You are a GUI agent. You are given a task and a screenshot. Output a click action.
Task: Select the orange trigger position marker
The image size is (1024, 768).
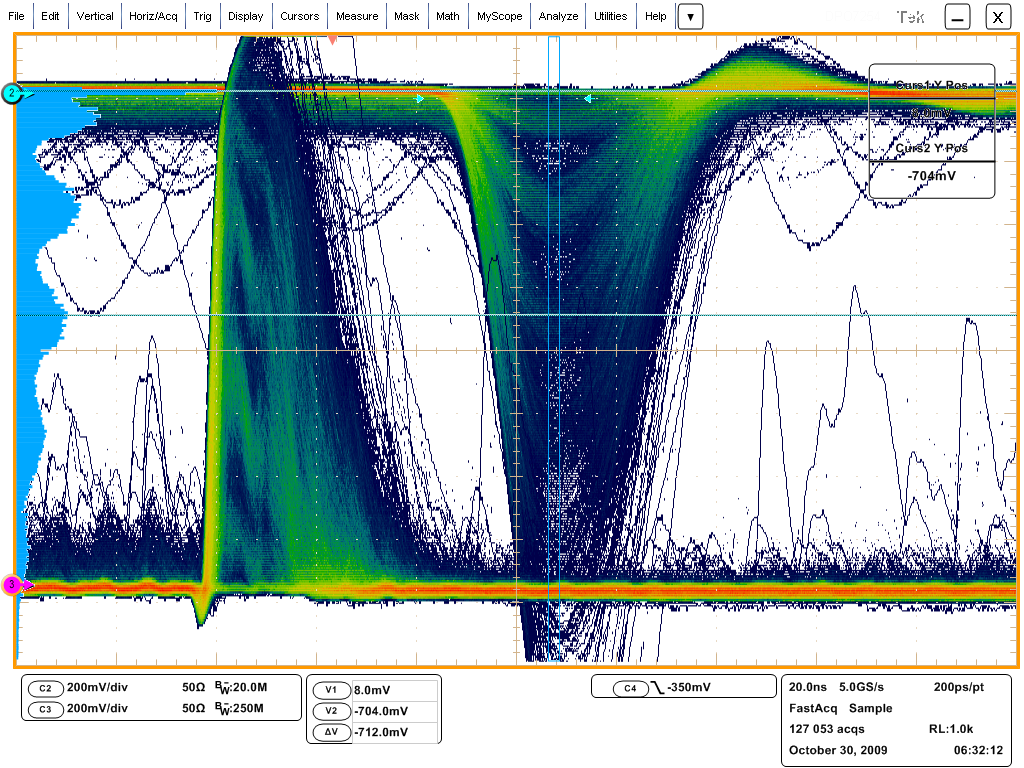pos(333,39)
